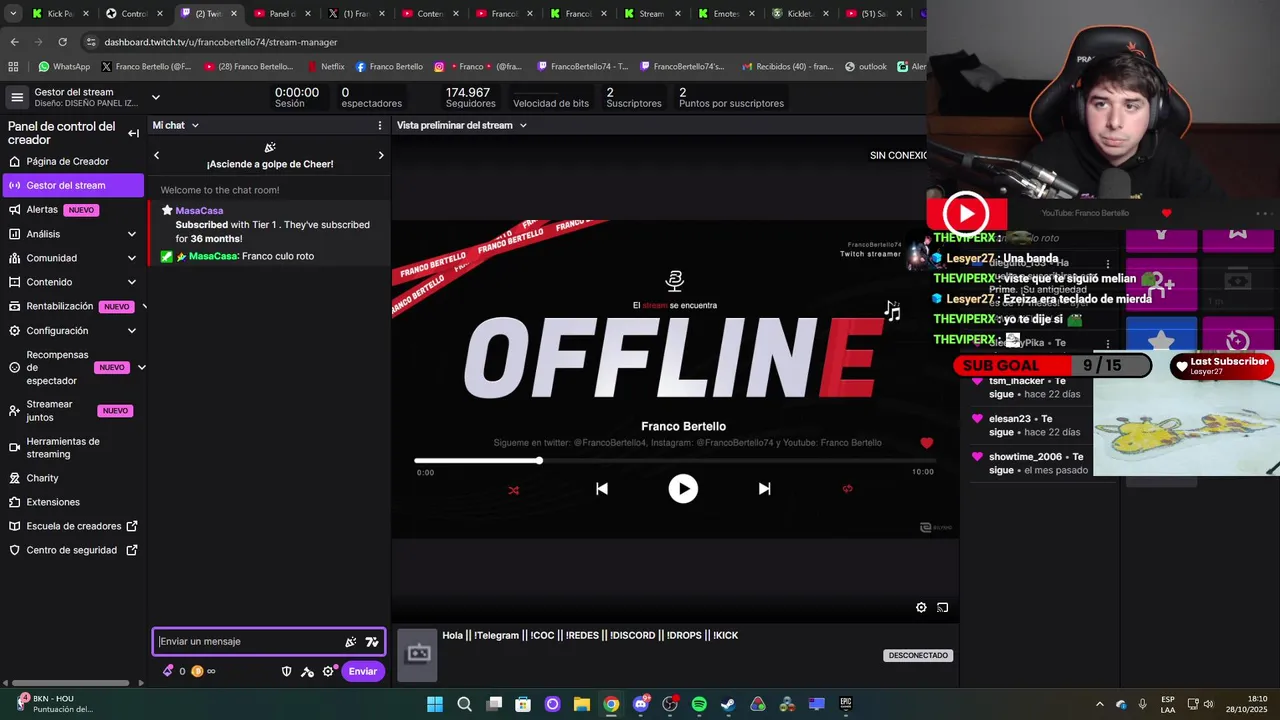Open the outlook bookmark
Screen dimensions: 1280x720
865,67
